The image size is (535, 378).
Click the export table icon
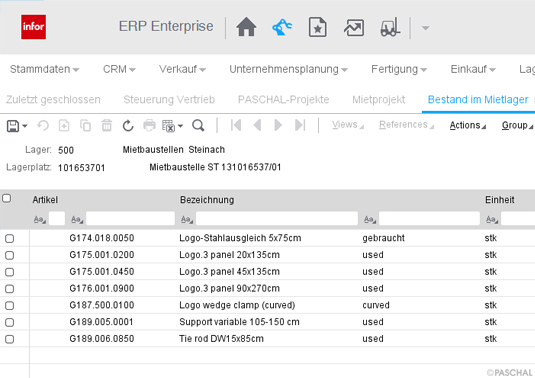click(168, 126)
